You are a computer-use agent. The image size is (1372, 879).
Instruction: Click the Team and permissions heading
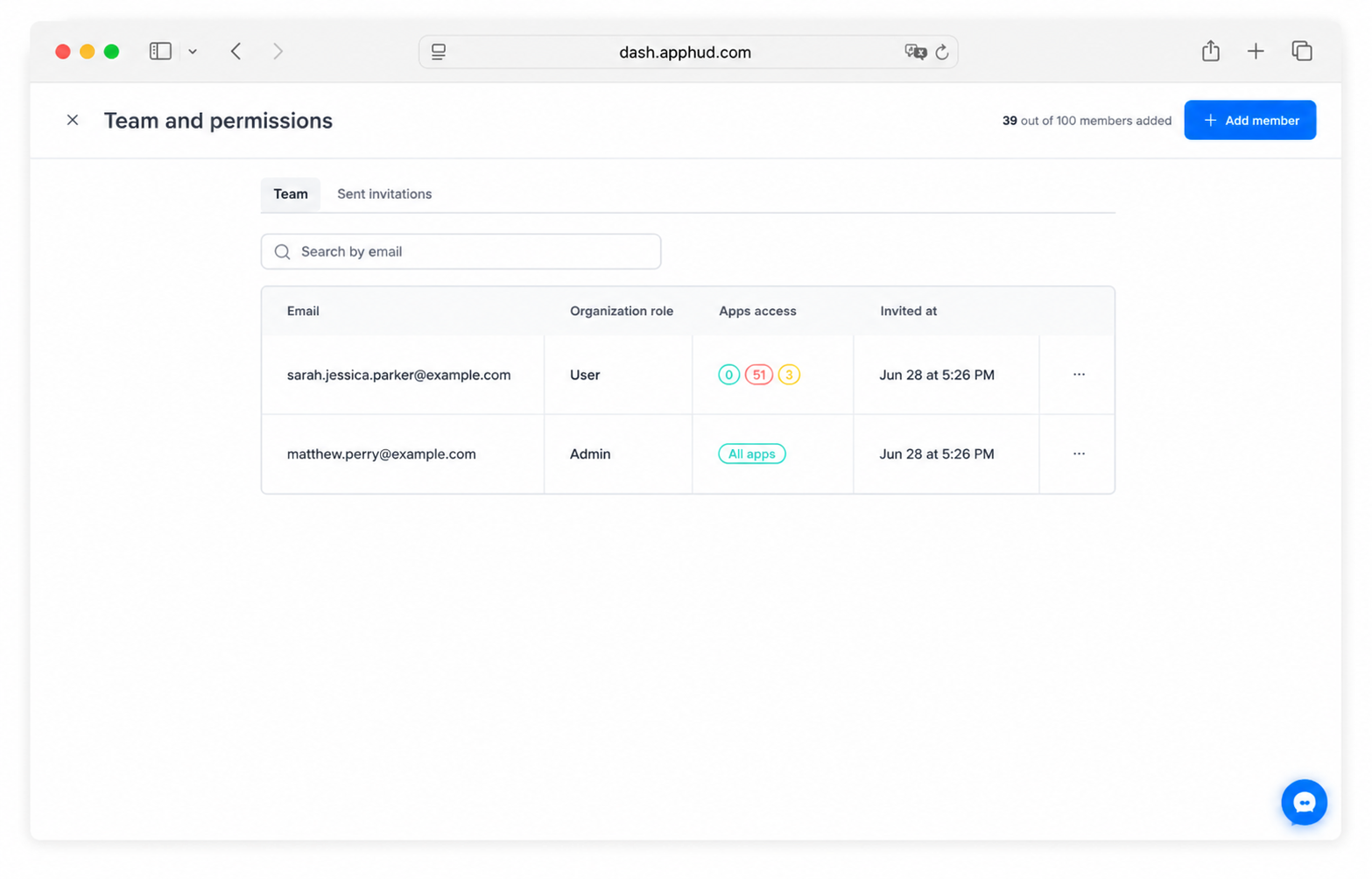click(218, 120)
